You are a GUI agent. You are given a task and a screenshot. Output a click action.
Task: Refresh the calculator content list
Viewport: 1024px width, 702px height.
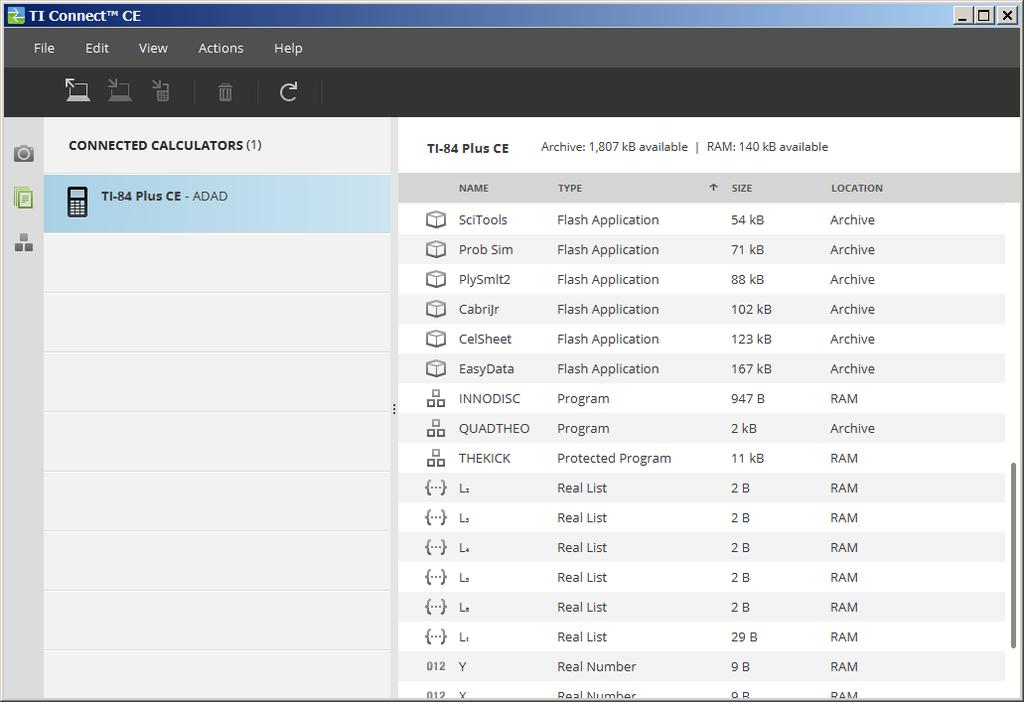tap(289, 91)
